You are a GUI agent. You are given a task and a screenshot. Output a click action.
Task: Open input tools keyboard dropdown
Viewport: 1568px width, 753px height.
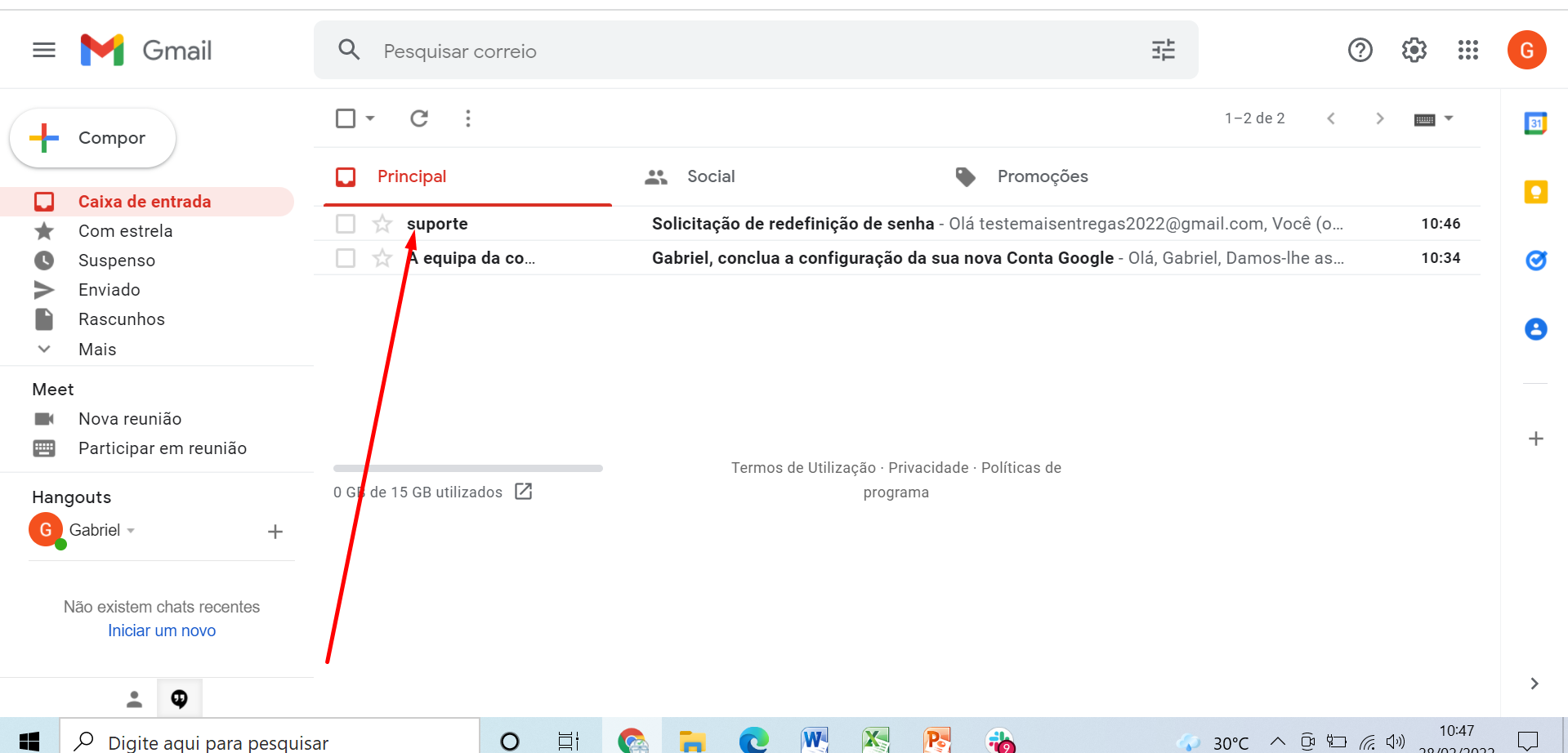click(x=1434, y=119)
